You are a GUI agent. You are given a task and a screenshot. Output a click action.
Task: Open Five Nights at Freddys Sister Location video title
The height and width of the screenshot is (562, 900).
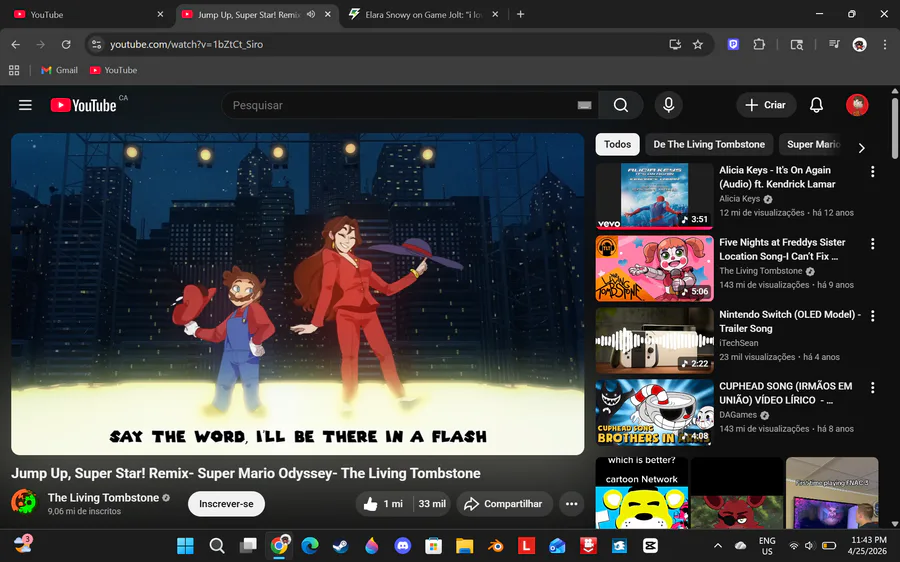coord(782,249)
